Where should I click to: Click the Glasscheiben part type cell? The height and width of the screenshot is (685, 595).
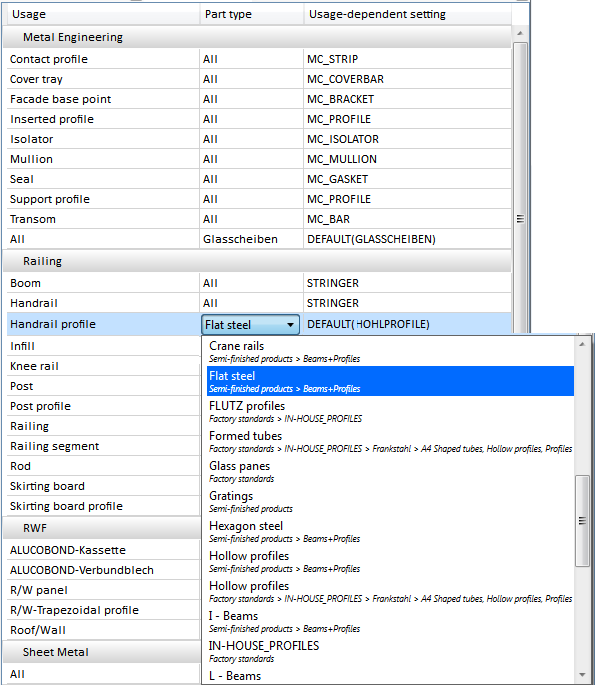(x=252, y=239)
